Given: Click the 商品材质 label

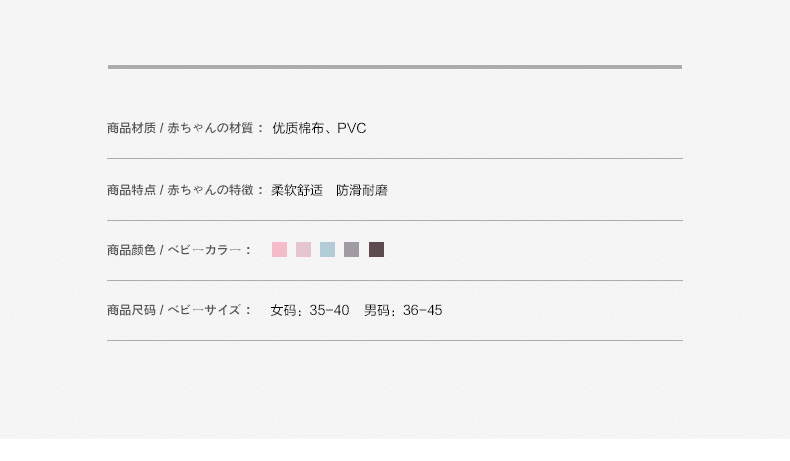Looking at the screenshot, I should tap(131, 128).
